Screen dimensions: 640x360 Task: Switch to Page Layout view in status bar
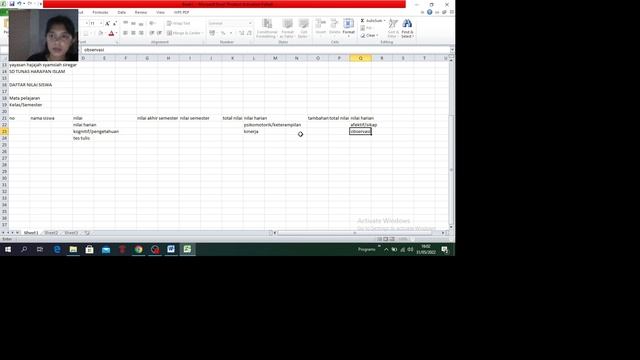point(386,239)
